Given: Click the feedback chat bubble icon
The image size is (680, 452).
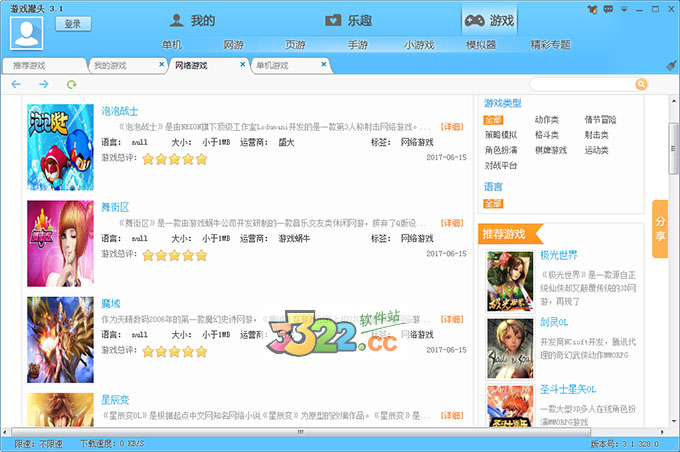Looking at the screenshot, I should [x=608, y=9].
